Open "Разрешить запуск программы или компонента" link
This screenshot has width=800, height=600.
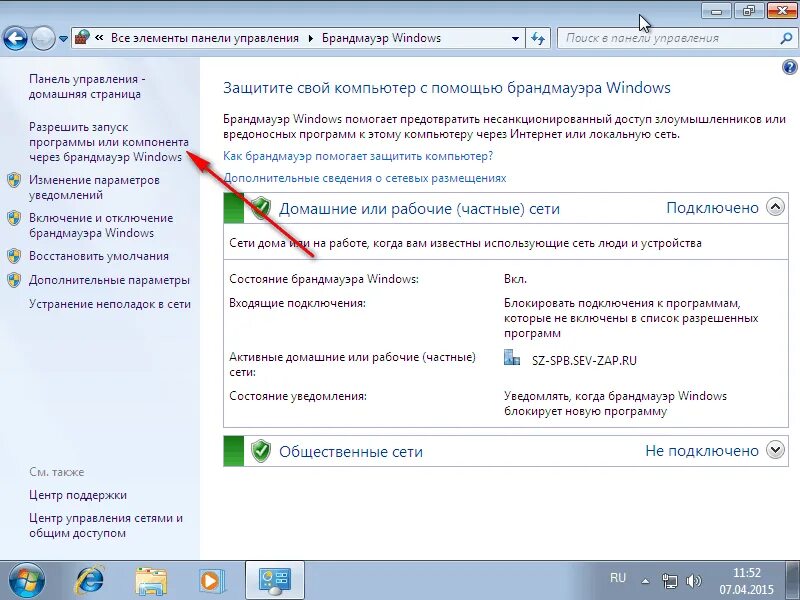tap(109, 142)
